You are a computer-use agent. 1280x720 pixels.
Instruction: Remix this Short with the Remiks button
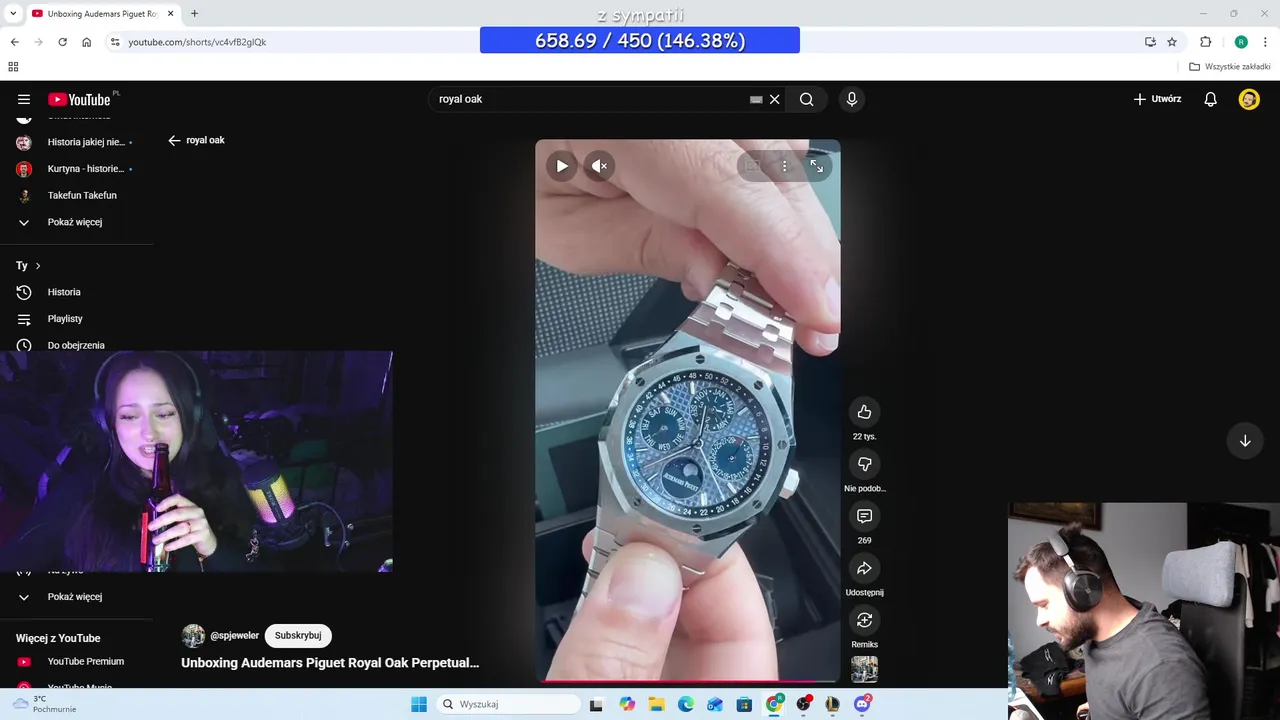click(x=864, y=620)
